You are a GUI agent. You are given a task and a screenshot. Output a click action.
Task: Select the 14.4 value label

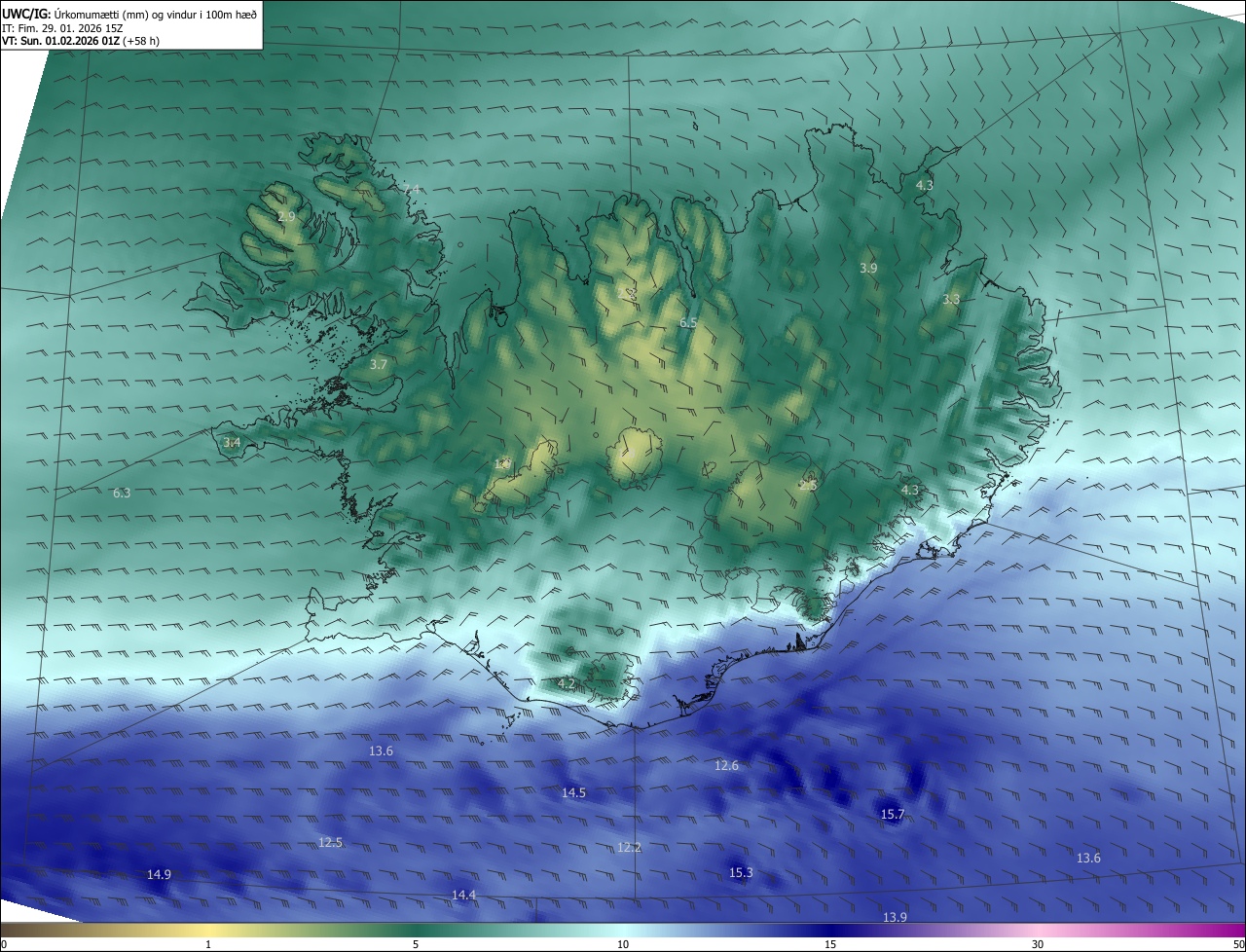(463, 896)
